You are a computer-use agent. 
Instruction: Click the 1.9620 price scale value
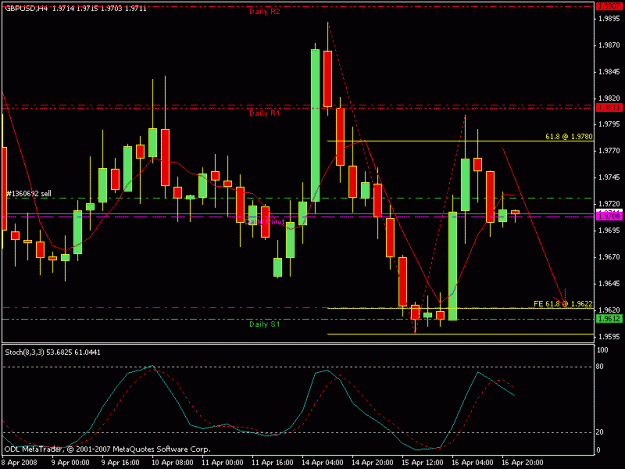(x=609, y=310)
